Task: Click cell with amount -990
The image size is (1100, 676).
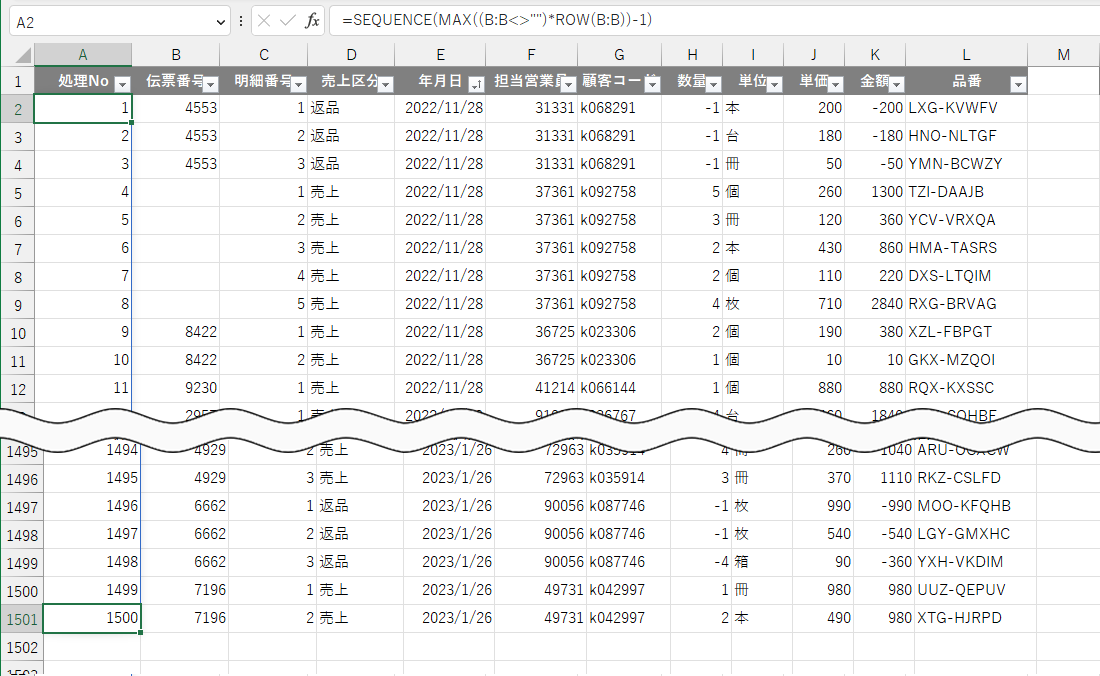Action: click(x=884, y=506)
